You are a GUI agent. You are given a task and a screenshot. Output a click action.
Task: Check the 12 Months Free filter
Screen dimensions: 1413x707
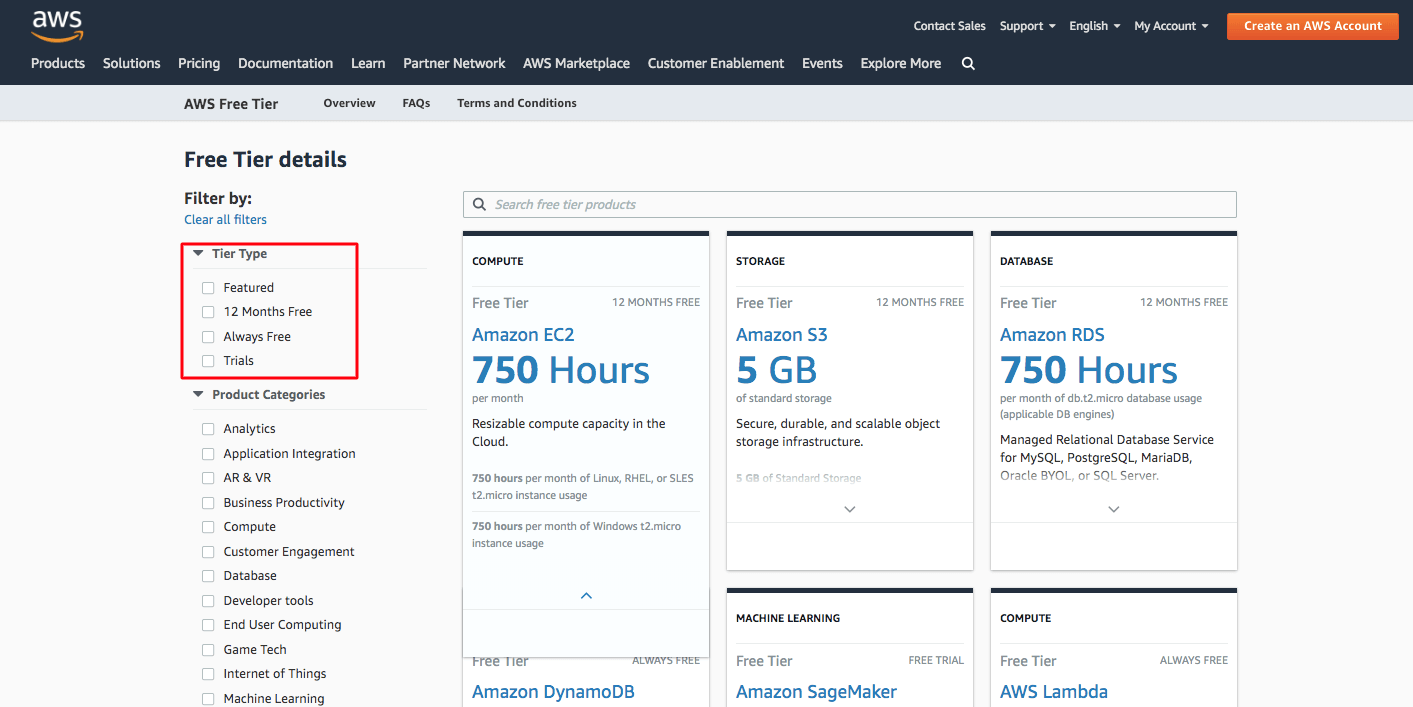click(x=208, y=312)
